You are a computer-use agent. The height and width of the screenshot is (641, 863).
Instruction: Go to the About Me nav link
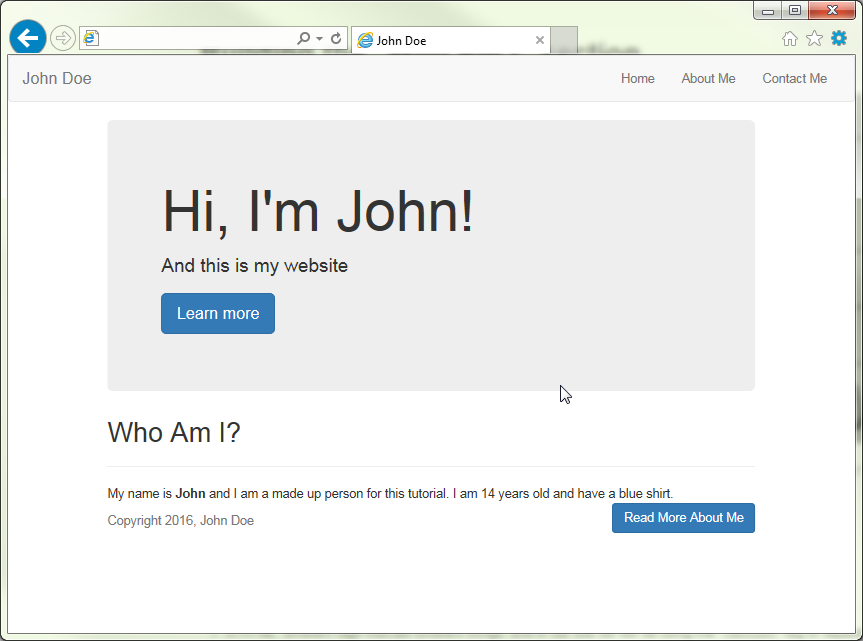pos(708,79)
